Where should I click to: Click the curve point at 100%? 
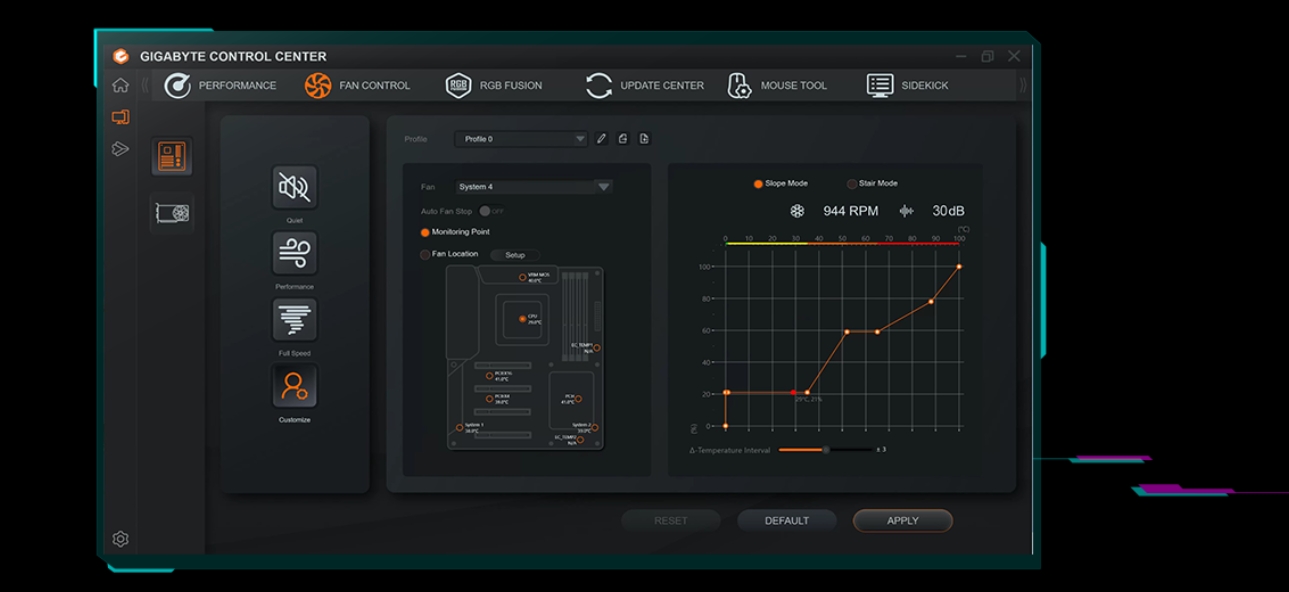pos(959,267)
